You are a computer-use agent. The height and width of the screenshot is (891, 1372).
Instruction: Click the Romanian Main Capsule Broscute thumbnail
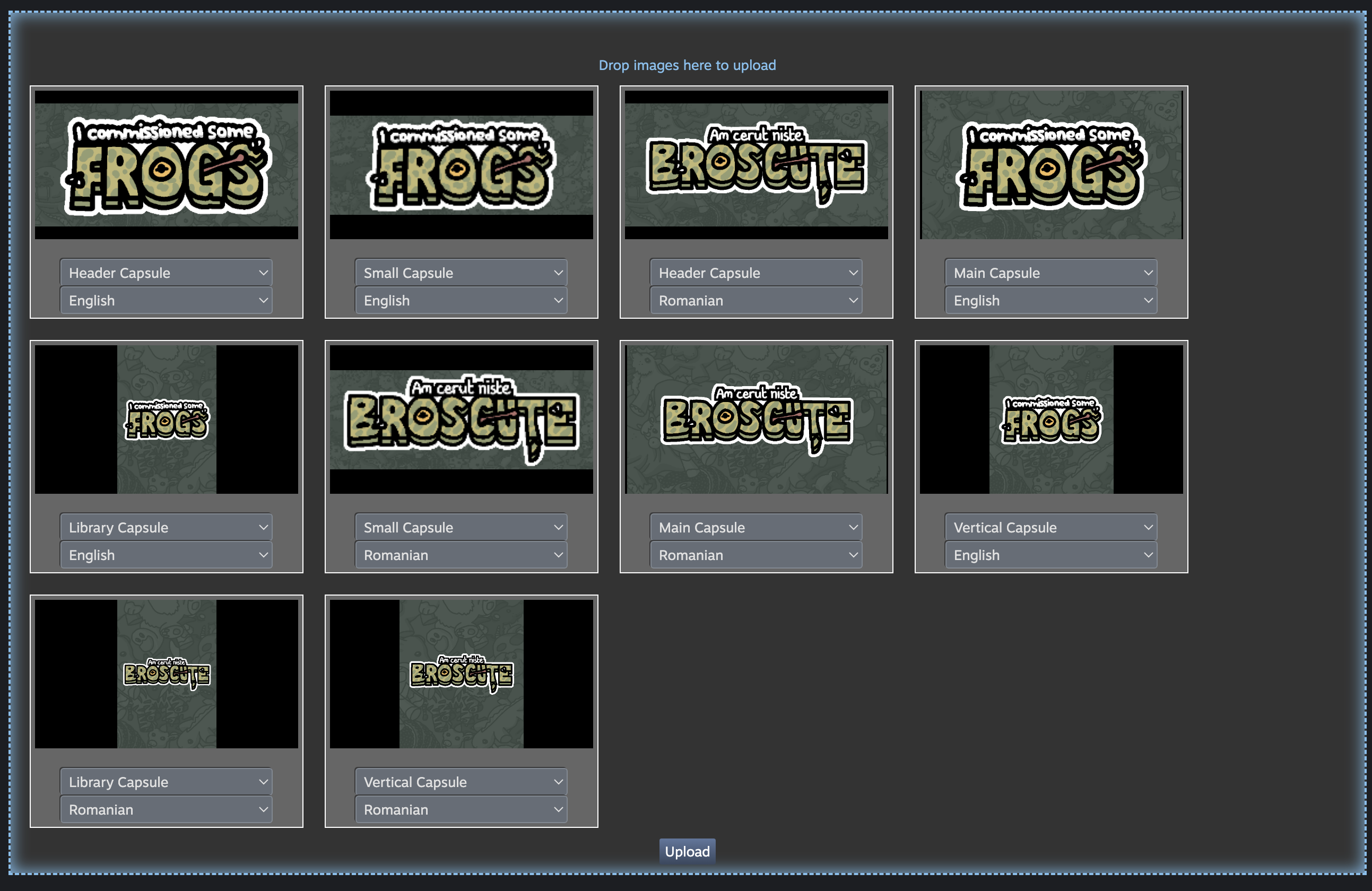pos(756,420)
